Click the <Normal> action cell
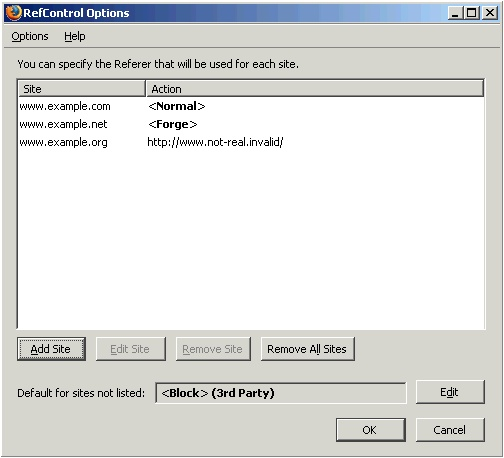The width and height of the screenshot is (504, 458). coord(177,106)
